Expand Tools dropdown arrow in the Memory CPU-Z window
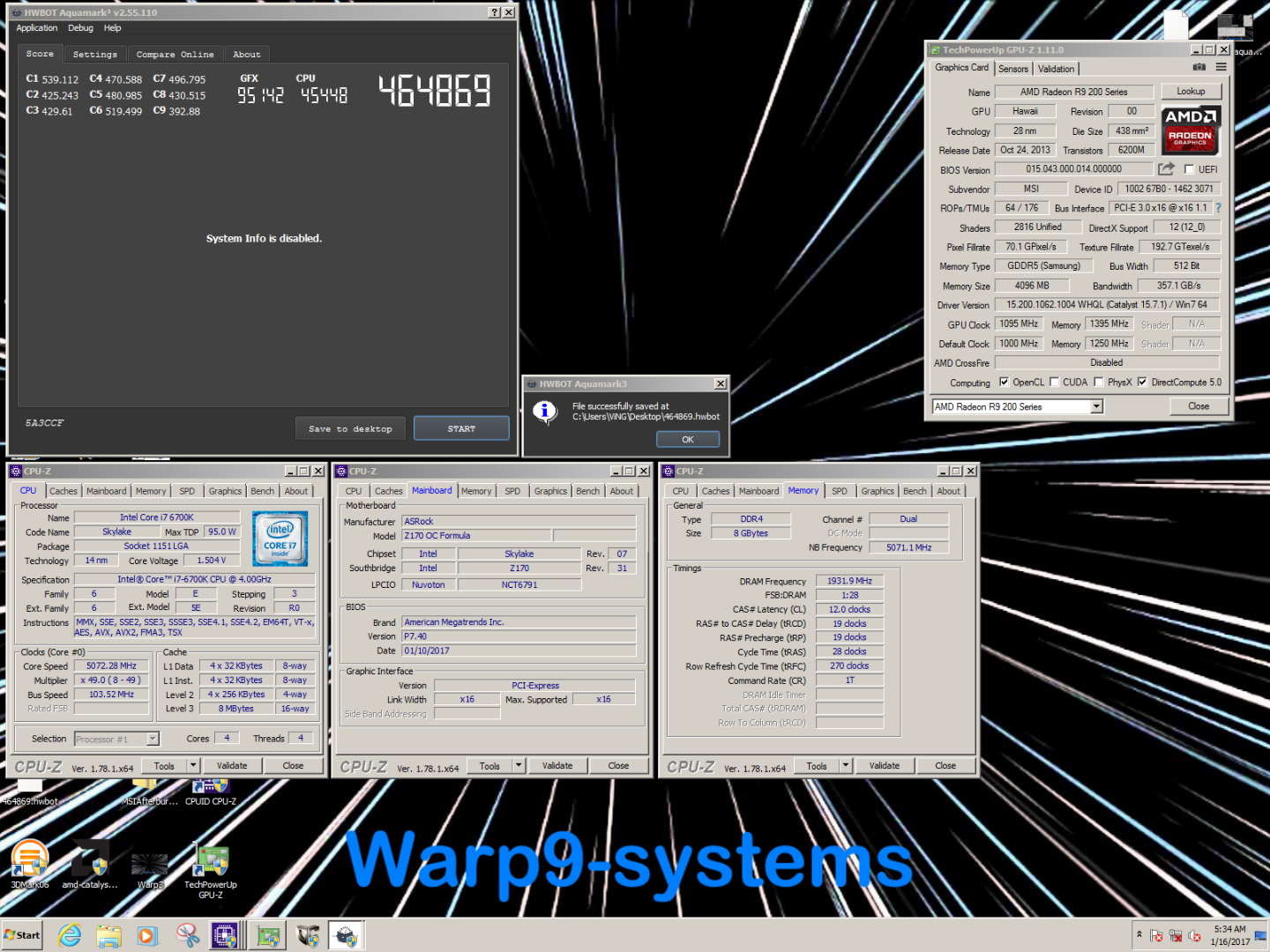Image resolution: width=1270 pixels, height=952 pixels. pyautogui.click(x=846, y=765)
